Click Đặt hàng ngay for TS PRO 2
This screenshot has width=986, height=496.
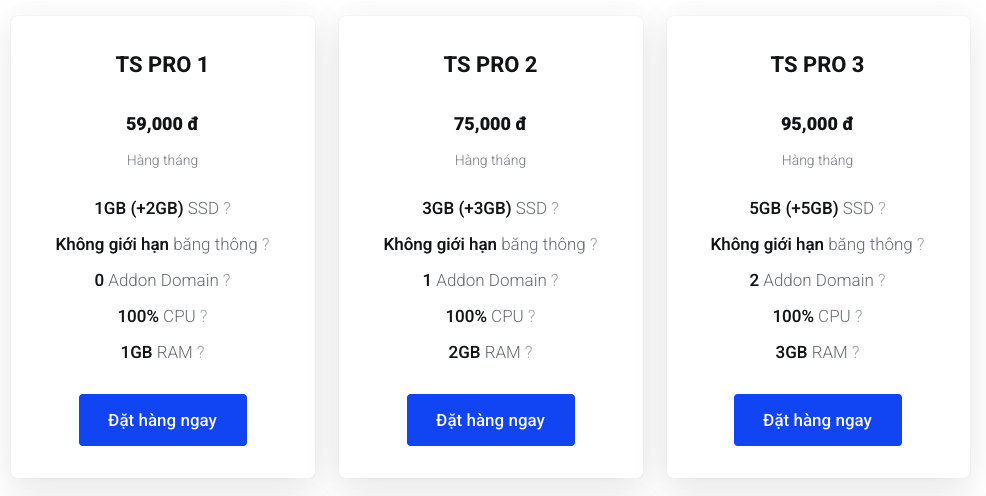(x=490, y=420)
